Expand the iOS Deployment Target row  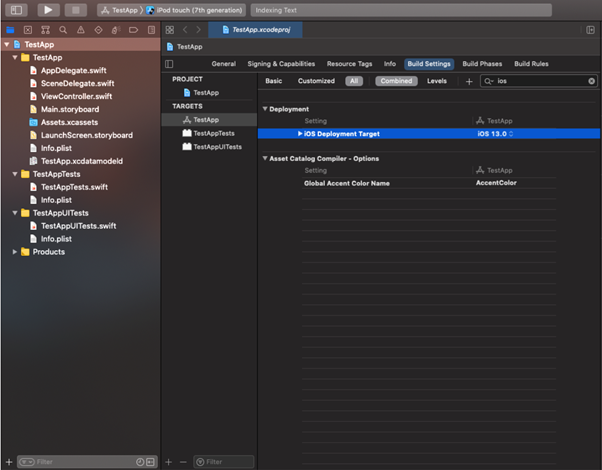point(300,134)
